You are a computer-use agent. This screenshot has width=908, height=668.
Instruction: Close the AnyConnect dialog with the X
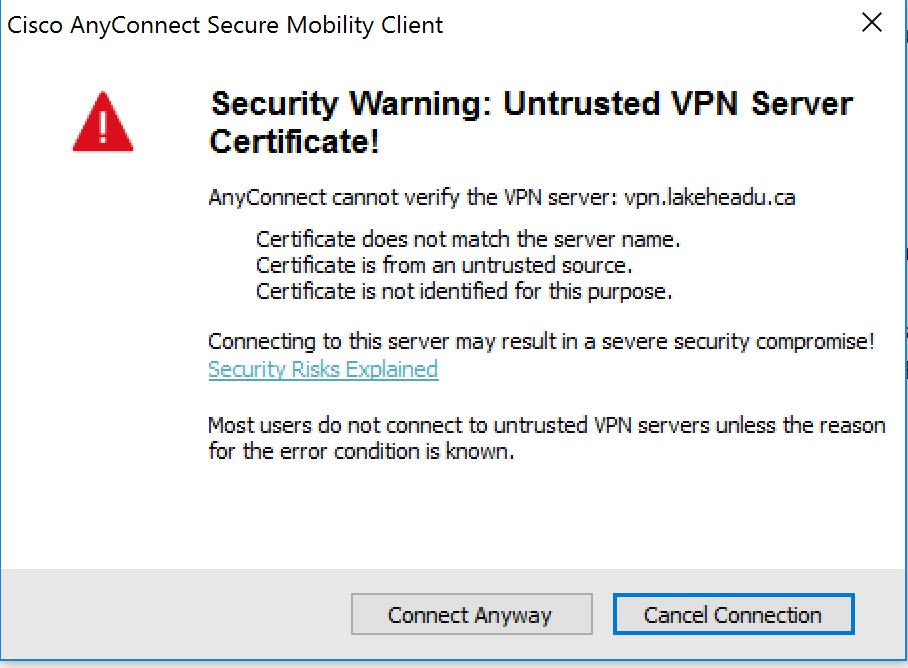[x=872, y=24]
